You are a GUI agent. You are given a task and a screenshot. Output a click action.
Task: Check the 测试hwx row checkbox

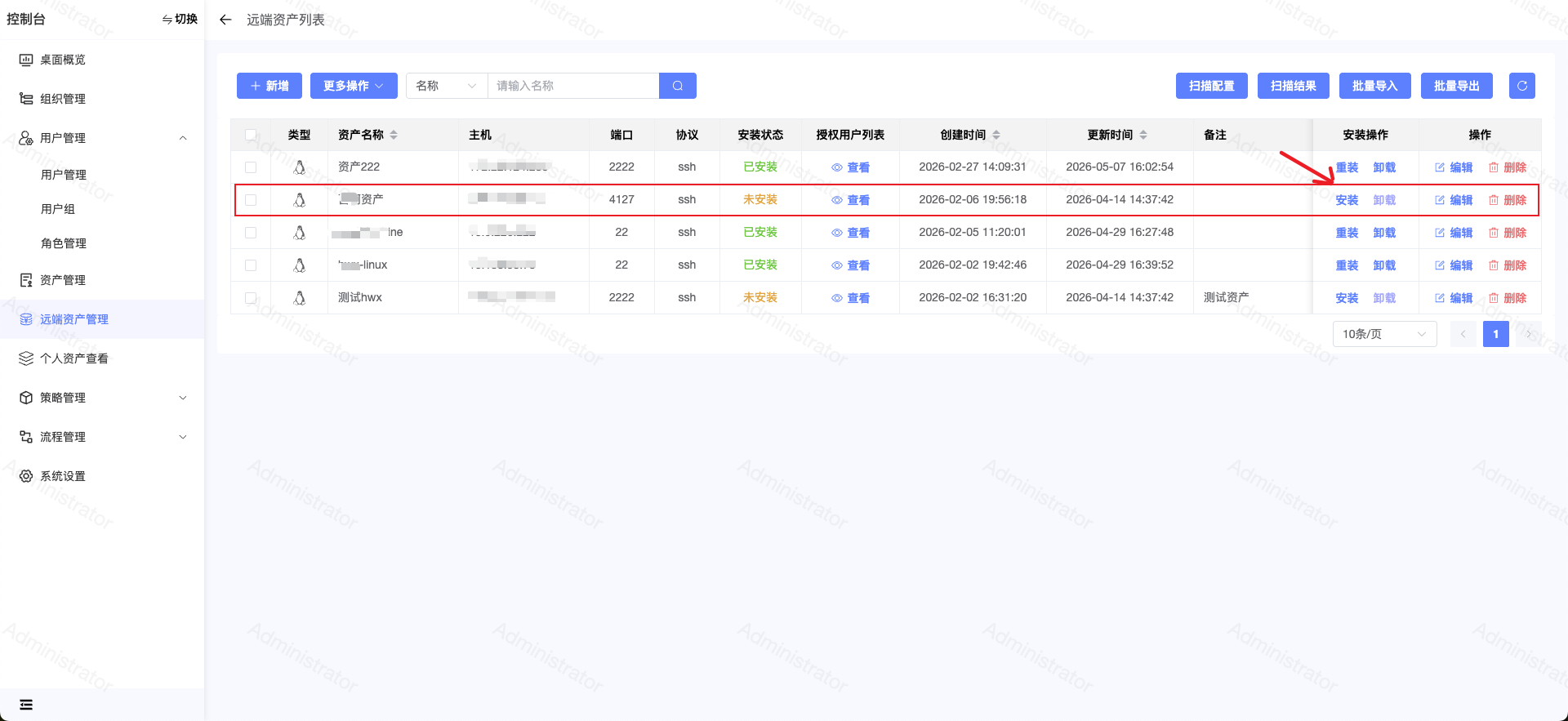point(251,298)
